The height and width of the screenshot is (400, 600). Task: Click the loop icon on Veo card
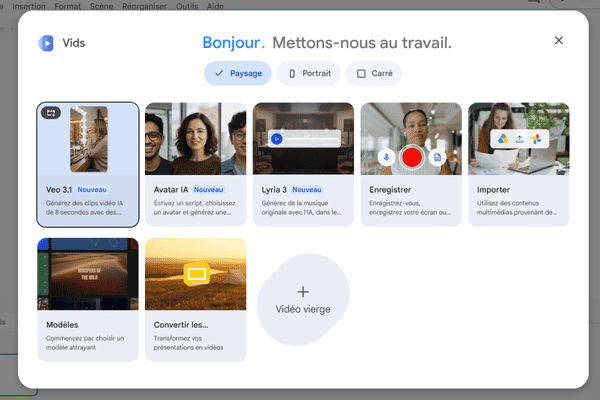click(51, 113)
